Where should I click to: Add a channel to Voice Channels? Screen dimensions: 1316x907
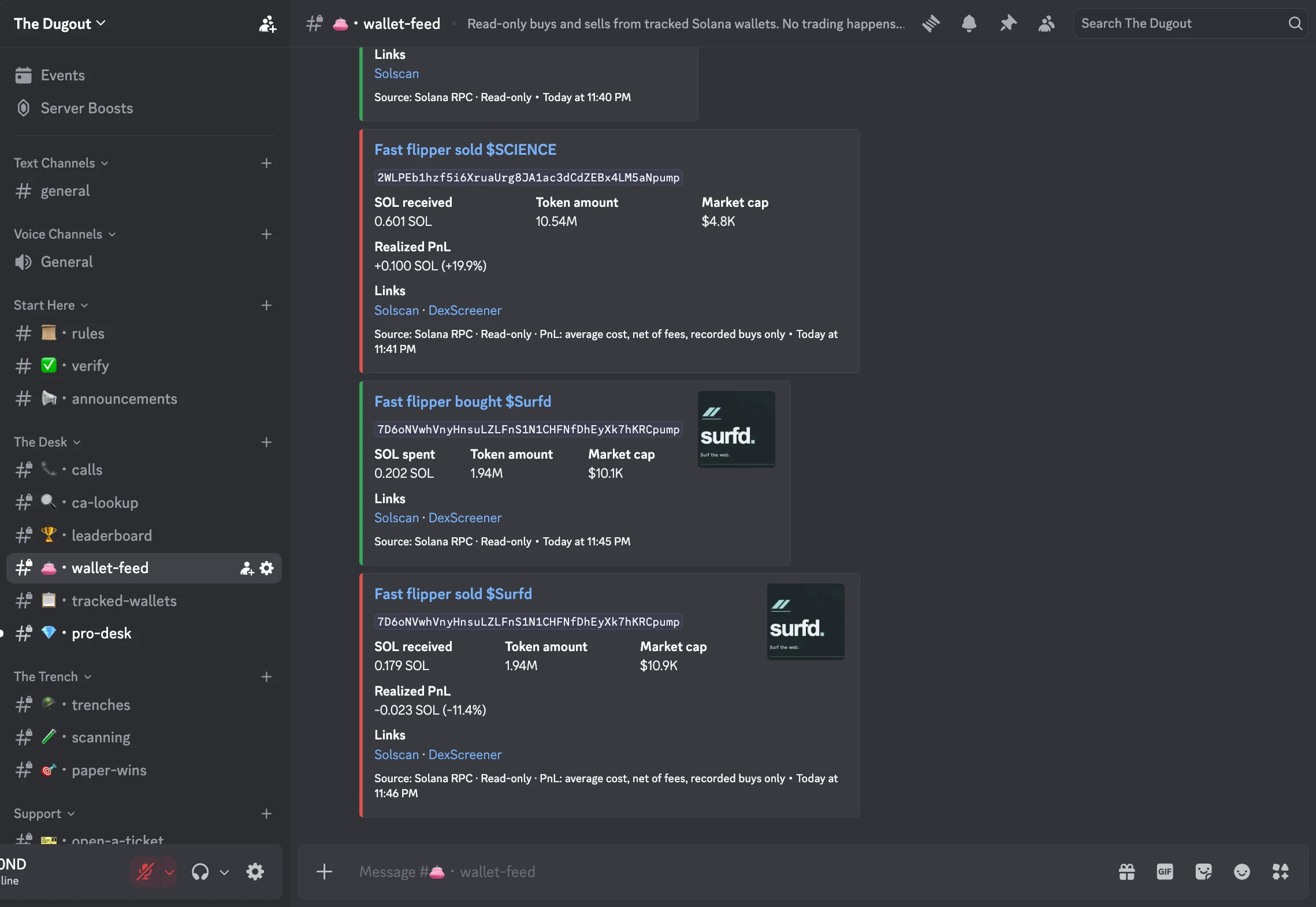[x=266, y=235]
